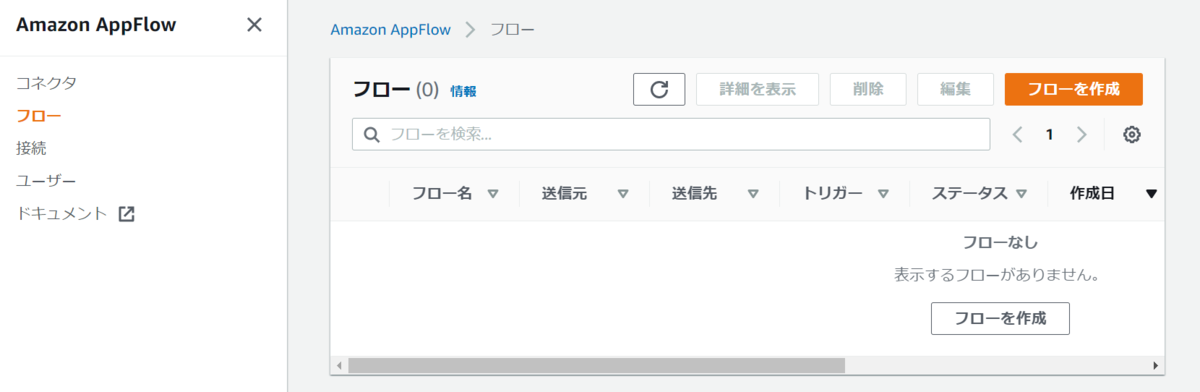Open 情報 link beside フロー heading
Viewport: 1200px width, 392px height.
(x=463, y=91)
